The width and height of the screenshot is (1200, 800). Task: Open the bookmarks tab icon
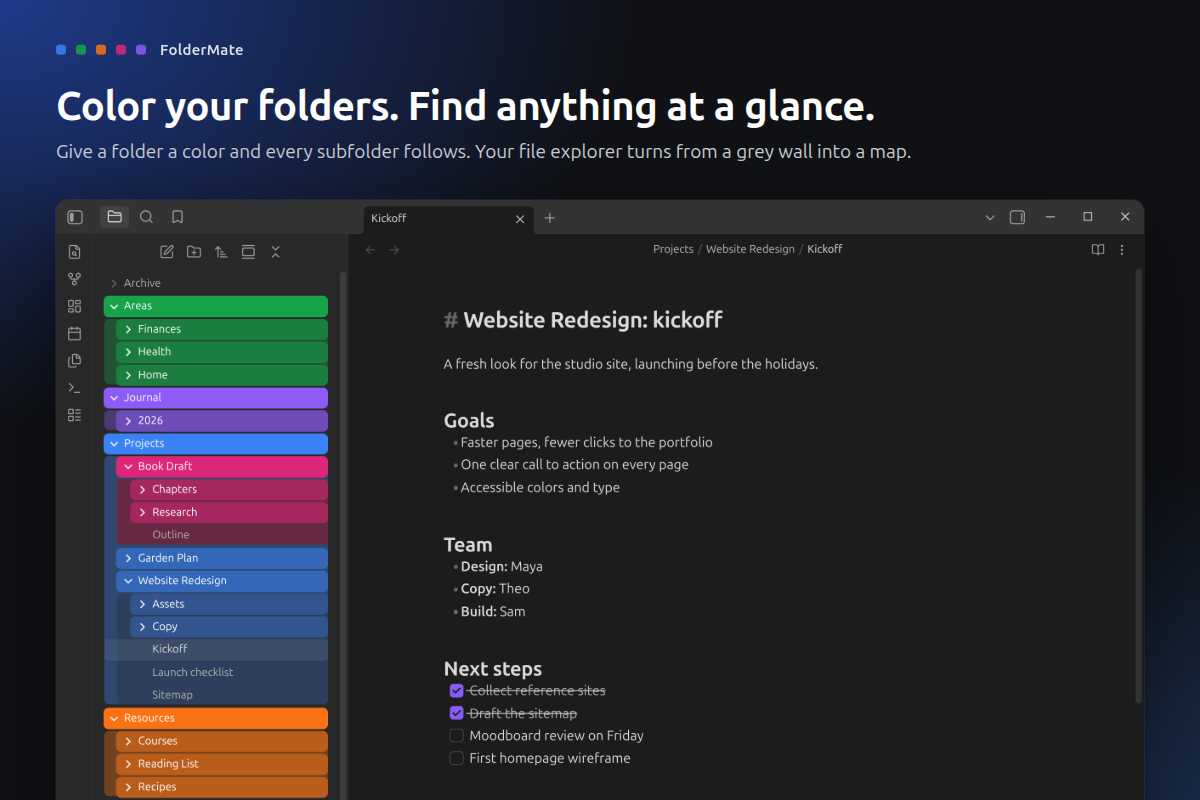pyautogui.click(x=177, y=217)
